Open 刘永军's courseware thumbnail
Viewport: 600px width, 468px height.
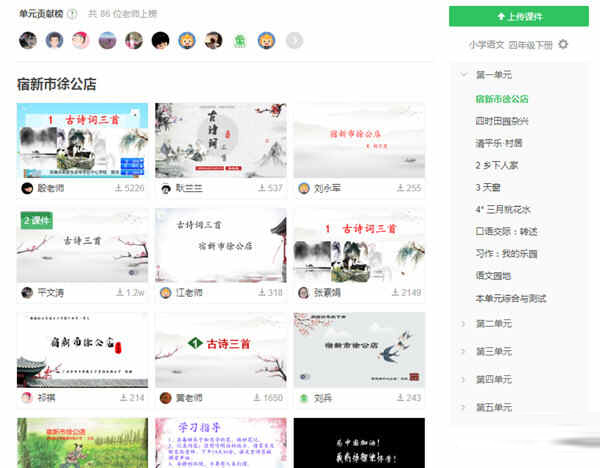pyautogui.click(x=359, y=140)
